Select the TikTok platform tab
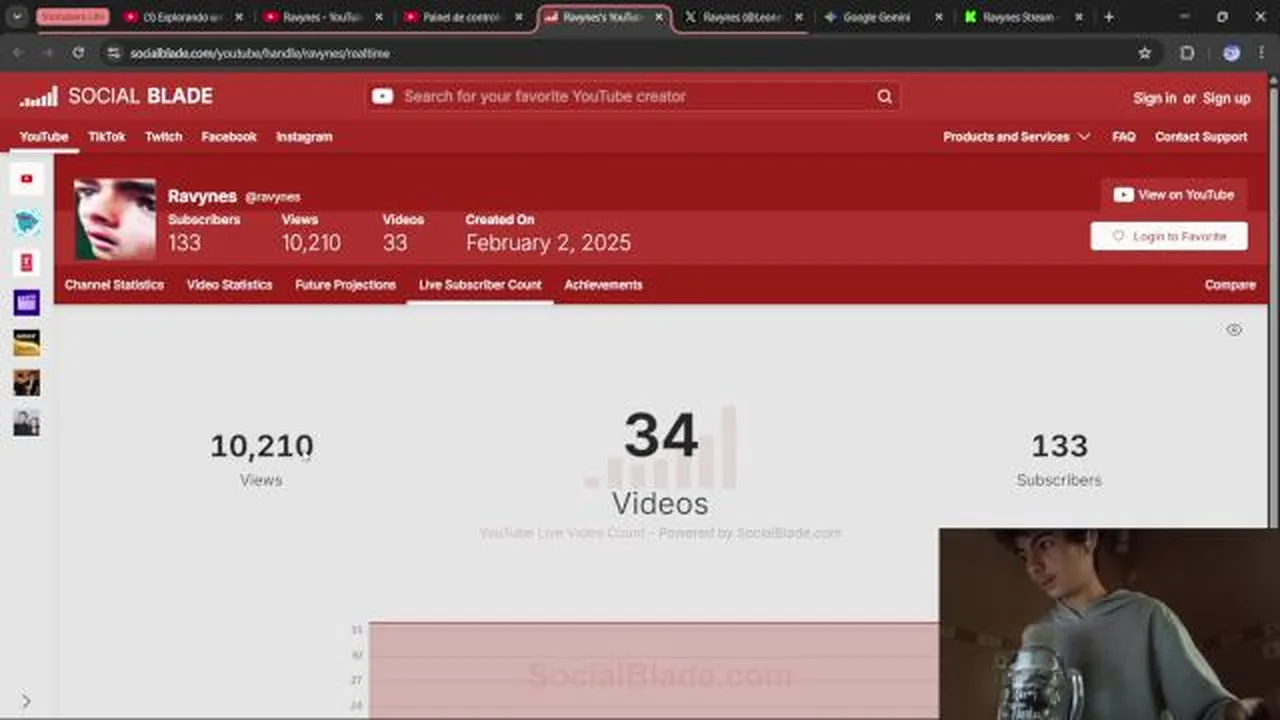 click(x=107, y=137)
